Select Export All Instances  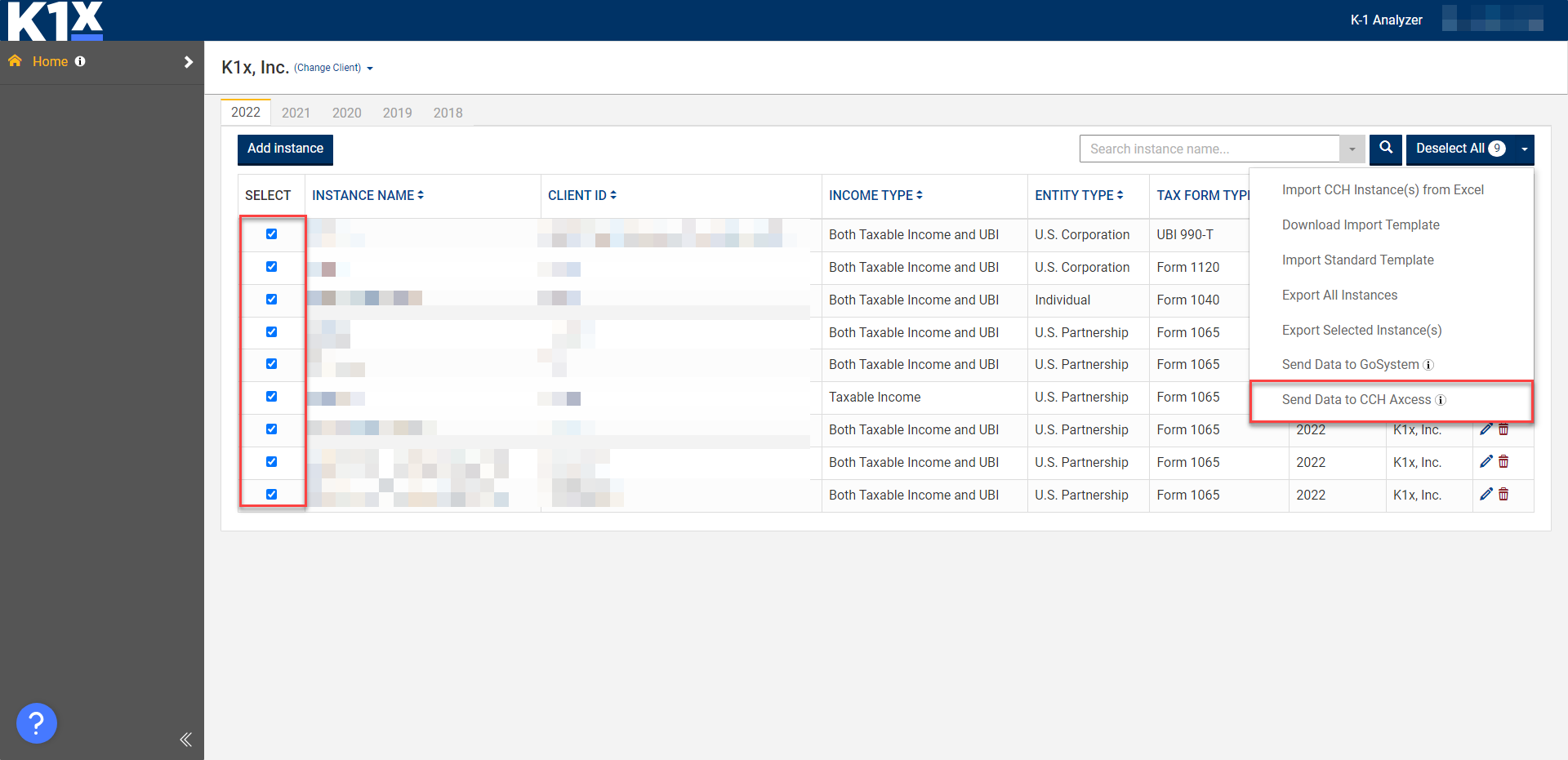(1339, 295)
